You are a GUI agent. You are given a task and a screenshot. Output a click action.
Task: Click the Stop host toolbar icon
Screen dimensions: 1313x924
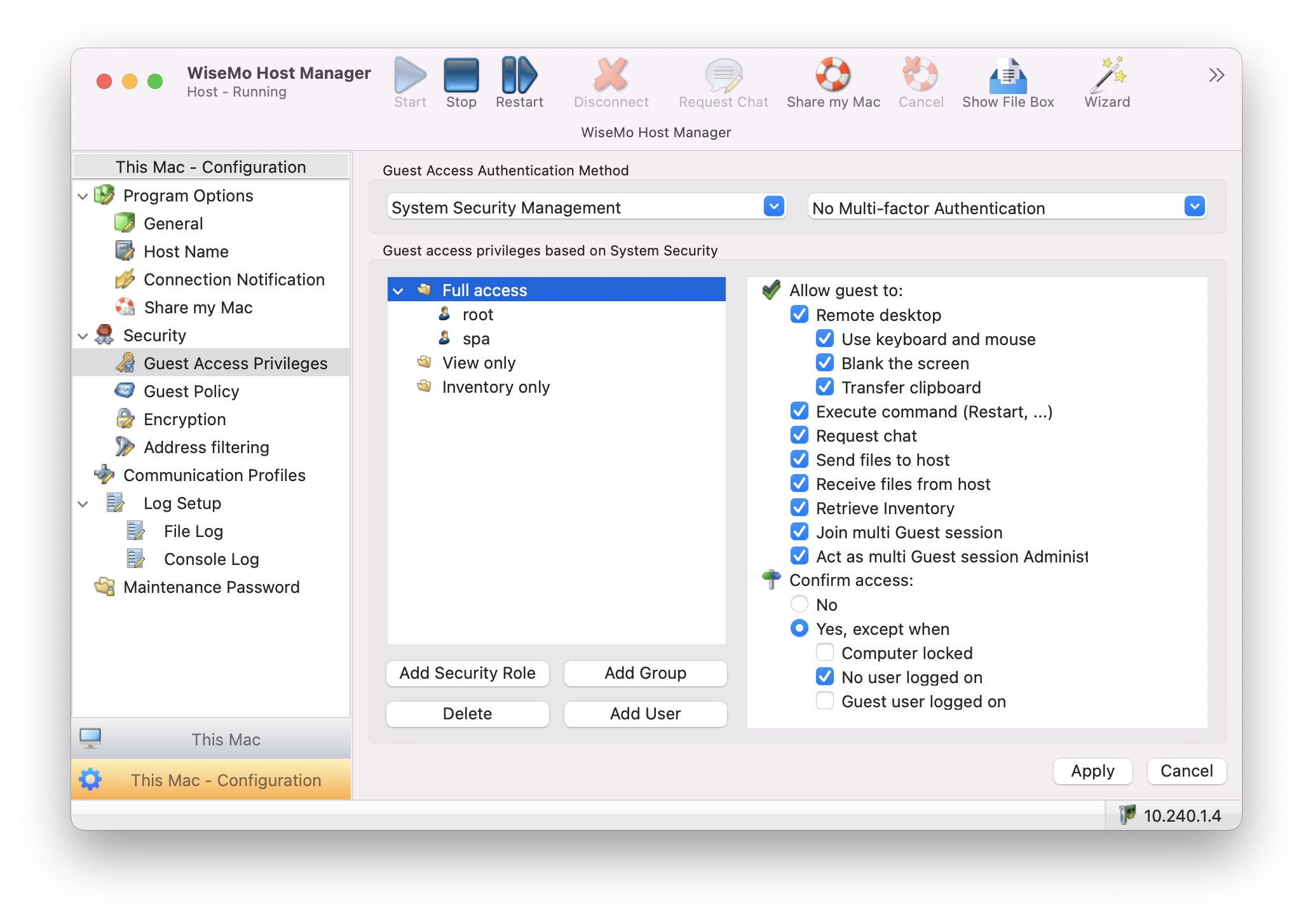coord(461,76)
